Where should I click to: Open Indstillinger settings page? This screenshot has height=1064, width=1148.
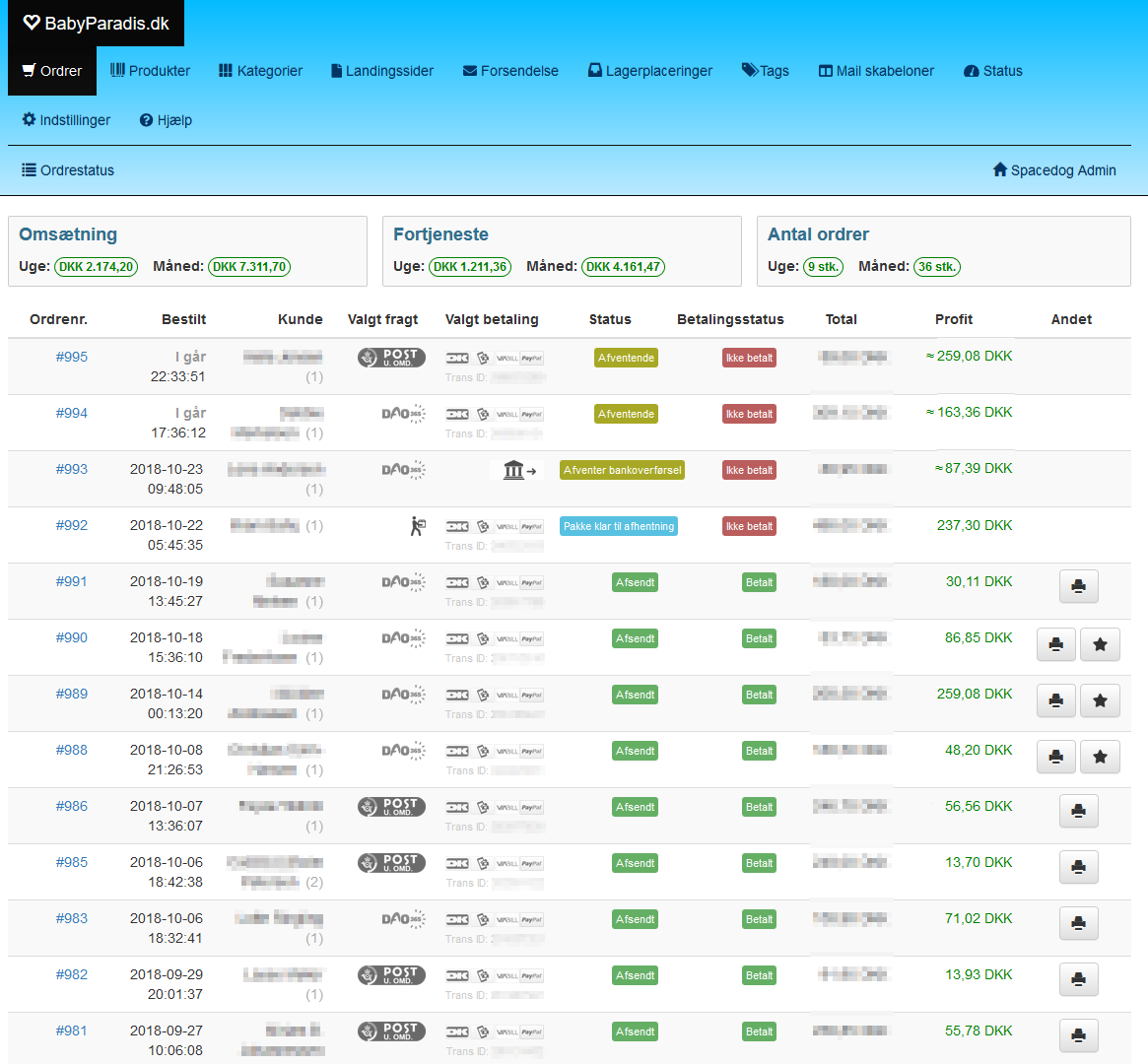[x=66, y=120]
